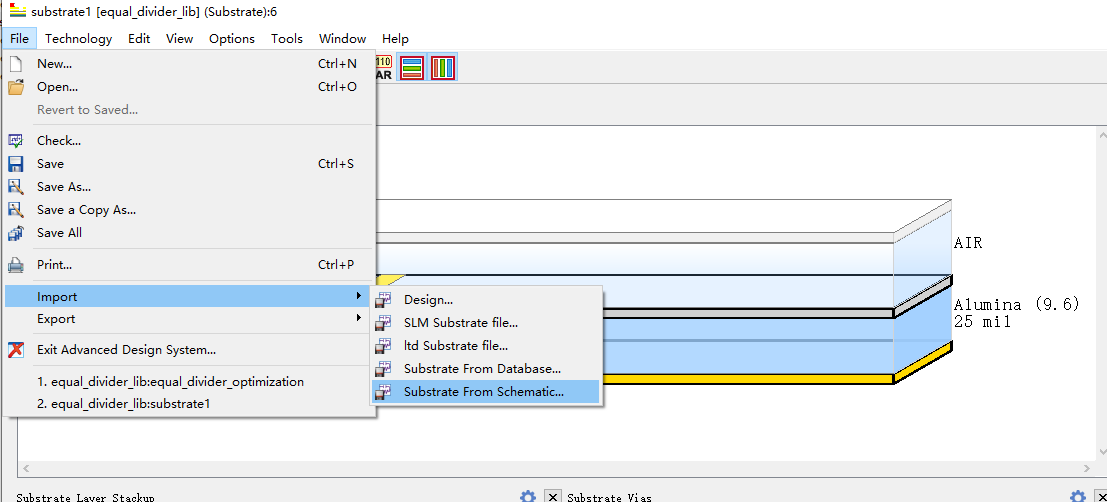
Task: Click the Check icon in File menu
Action: click(x=16, y=141)
